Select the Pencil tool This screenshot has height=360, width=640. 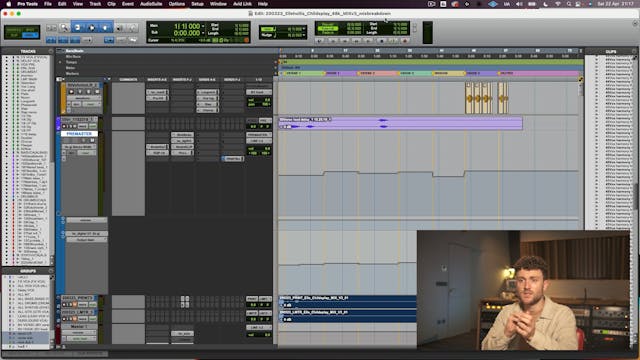pos(132,28)
